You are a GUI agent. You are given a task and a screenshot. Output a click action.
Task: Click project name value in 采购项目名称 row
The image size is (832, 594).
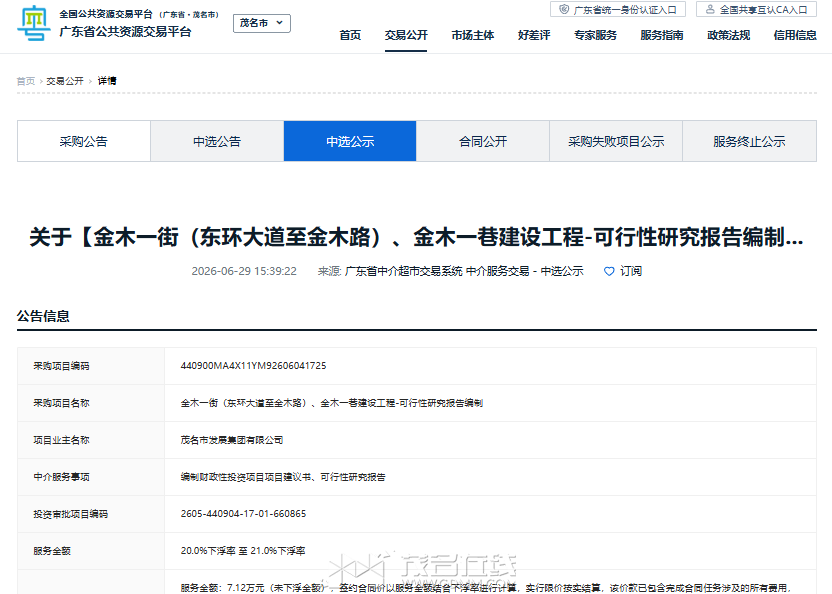tap(332, 403)
